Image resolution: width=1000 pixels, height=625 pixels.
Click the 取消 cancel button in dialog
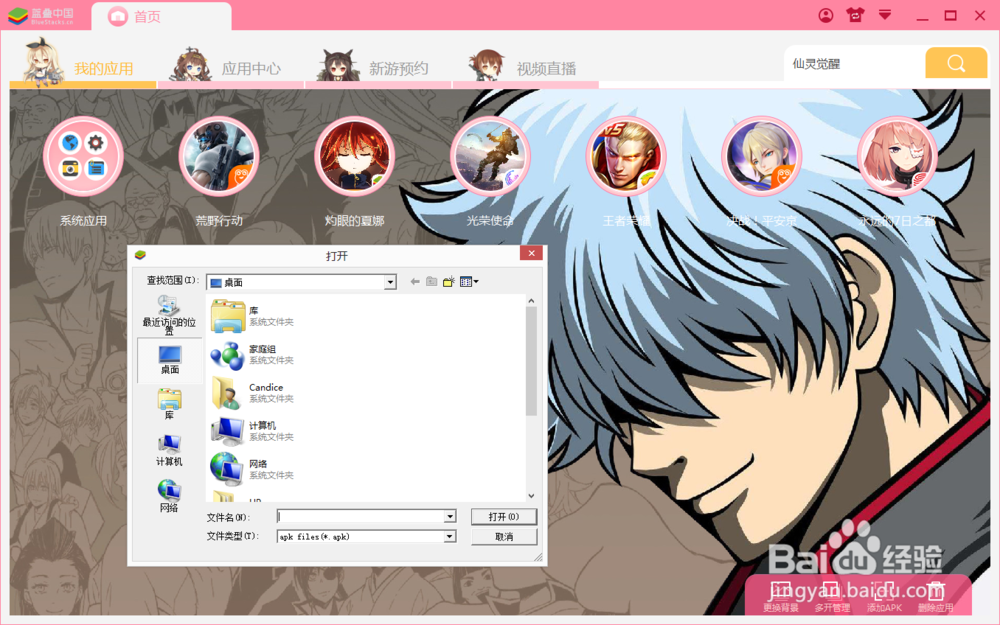click(504, 537)
